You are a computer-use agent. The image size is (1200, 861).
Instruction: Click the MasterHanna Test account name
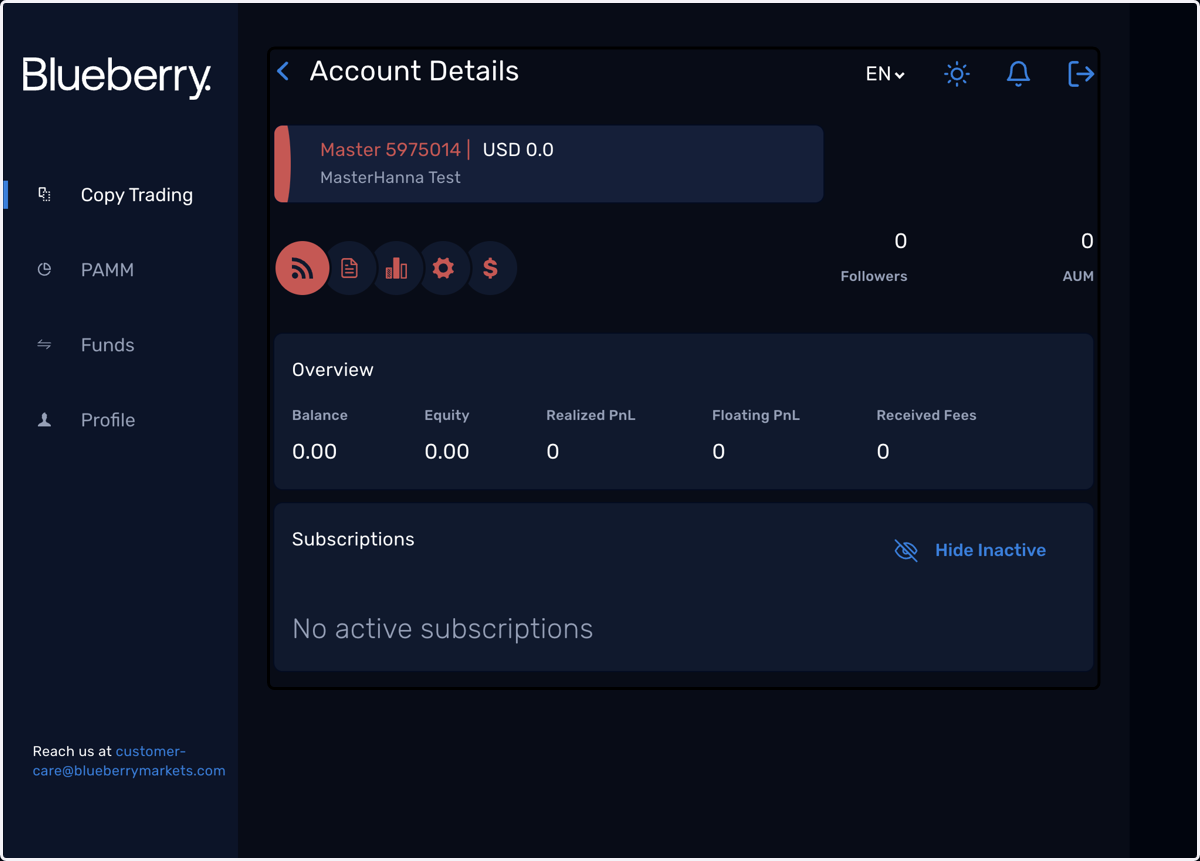[390, 177]
